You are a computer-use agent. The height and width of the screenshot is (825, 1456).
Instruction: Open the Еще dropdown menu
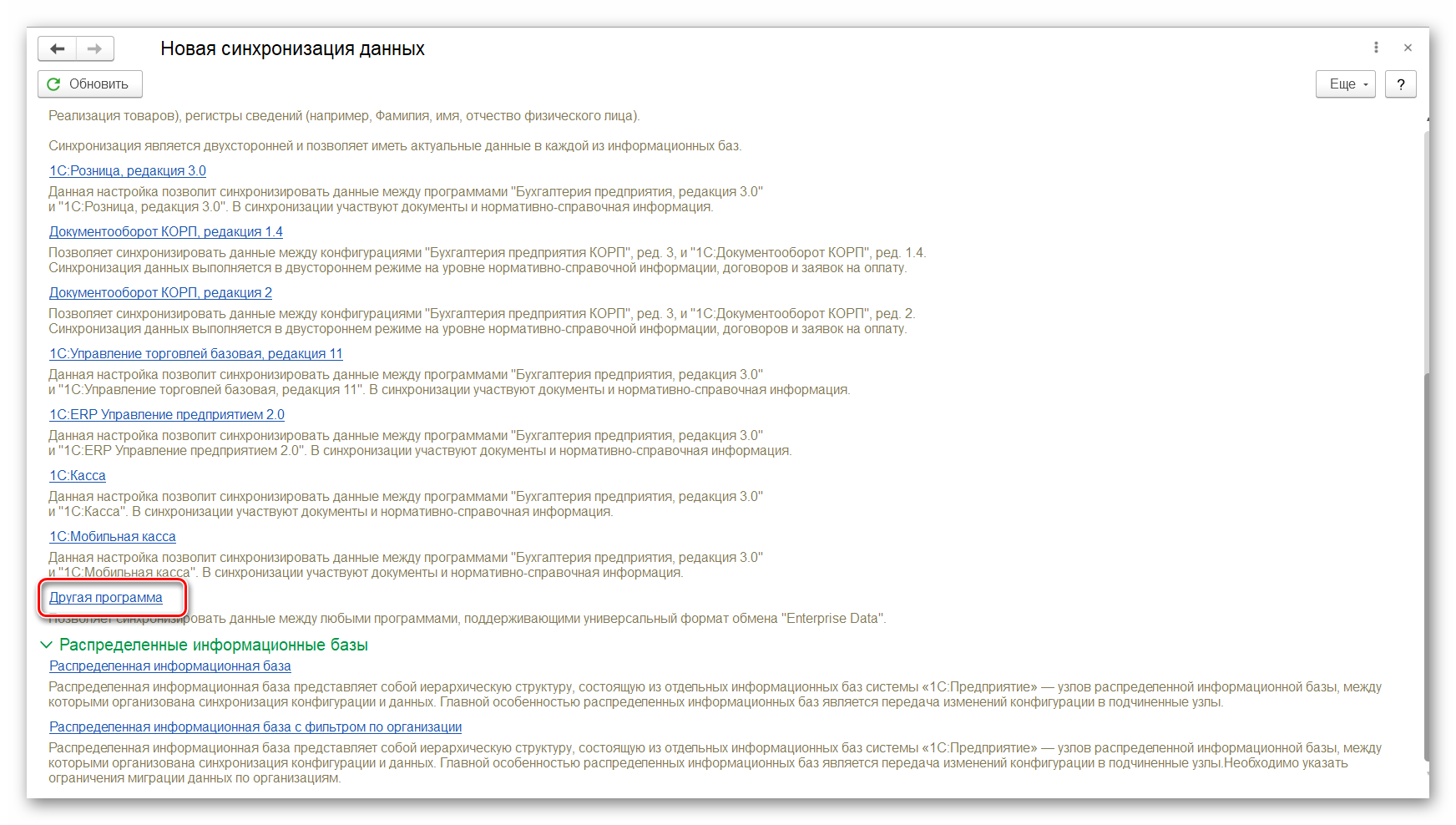point(1346,84)
